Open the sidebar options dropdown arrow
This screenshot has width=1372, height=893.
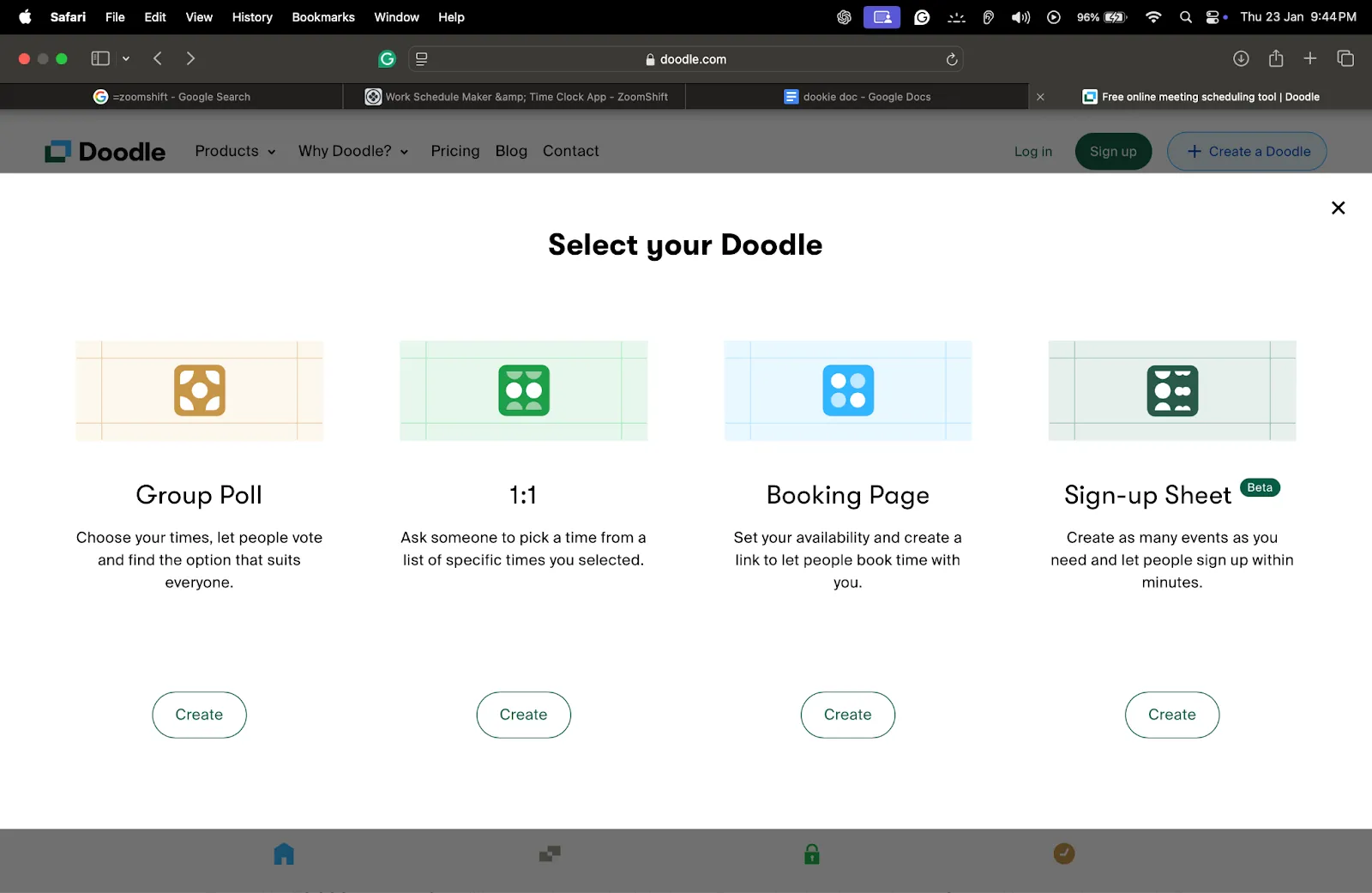click(x=126, y=58)
